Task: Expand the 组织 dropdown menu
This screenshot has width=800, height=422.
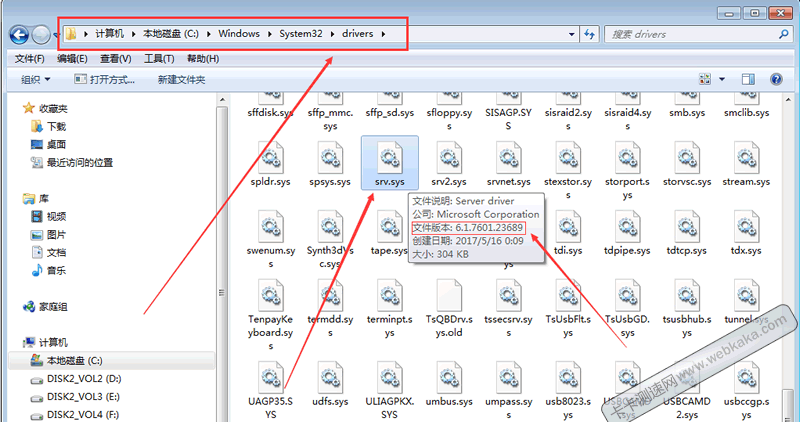Action: coord(36,80)
